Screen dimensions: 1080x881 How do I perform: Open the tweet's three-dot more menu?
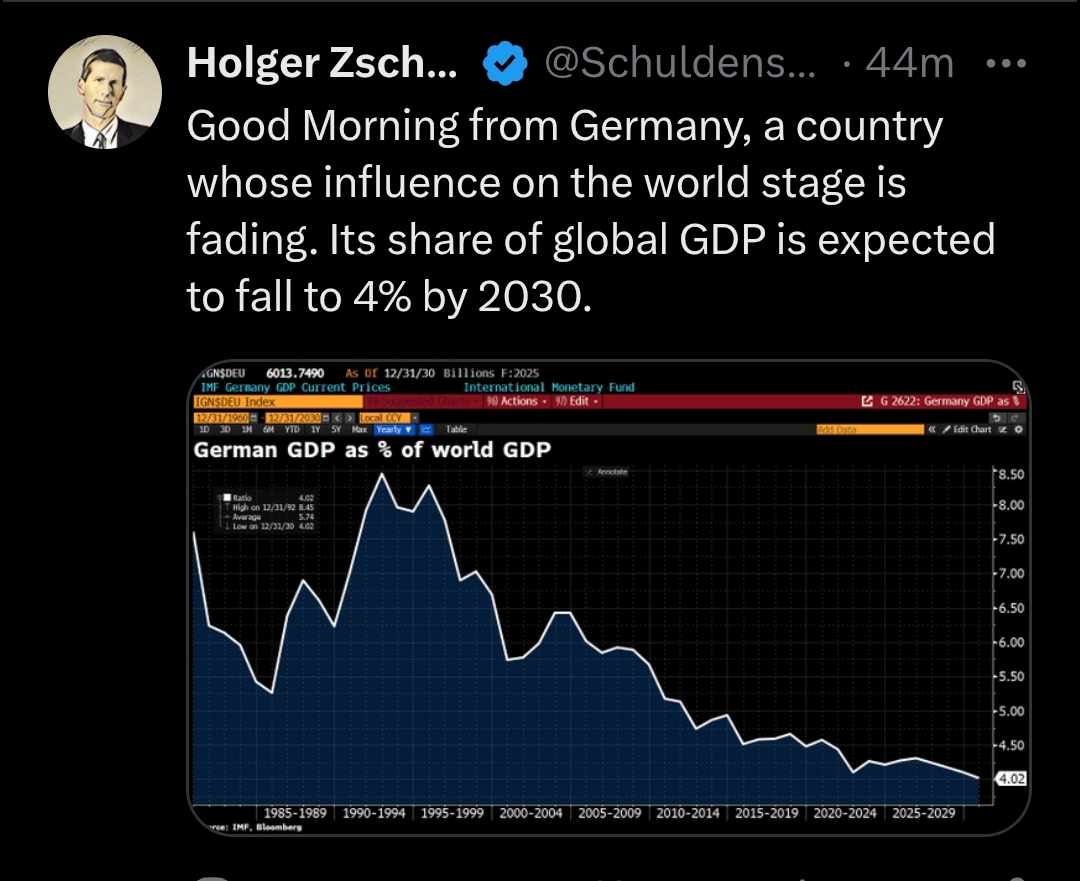[1005, 64]
